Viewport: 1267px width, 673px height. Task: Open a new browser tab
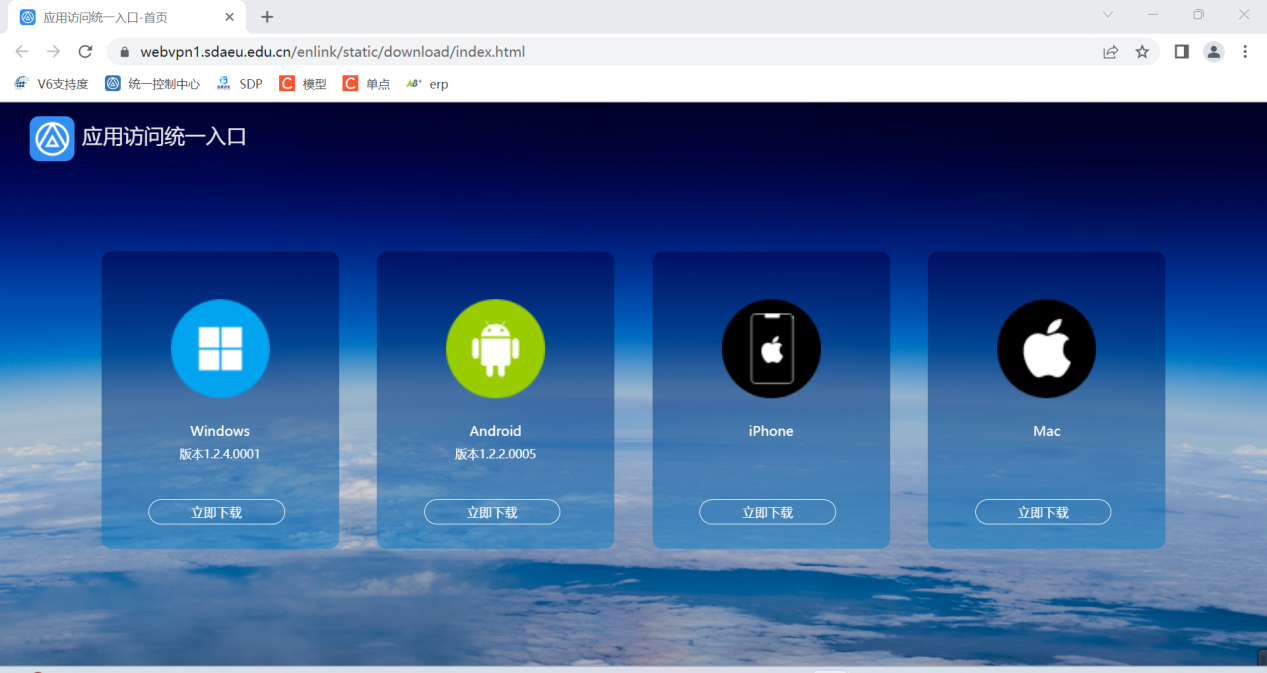[267, 17]
